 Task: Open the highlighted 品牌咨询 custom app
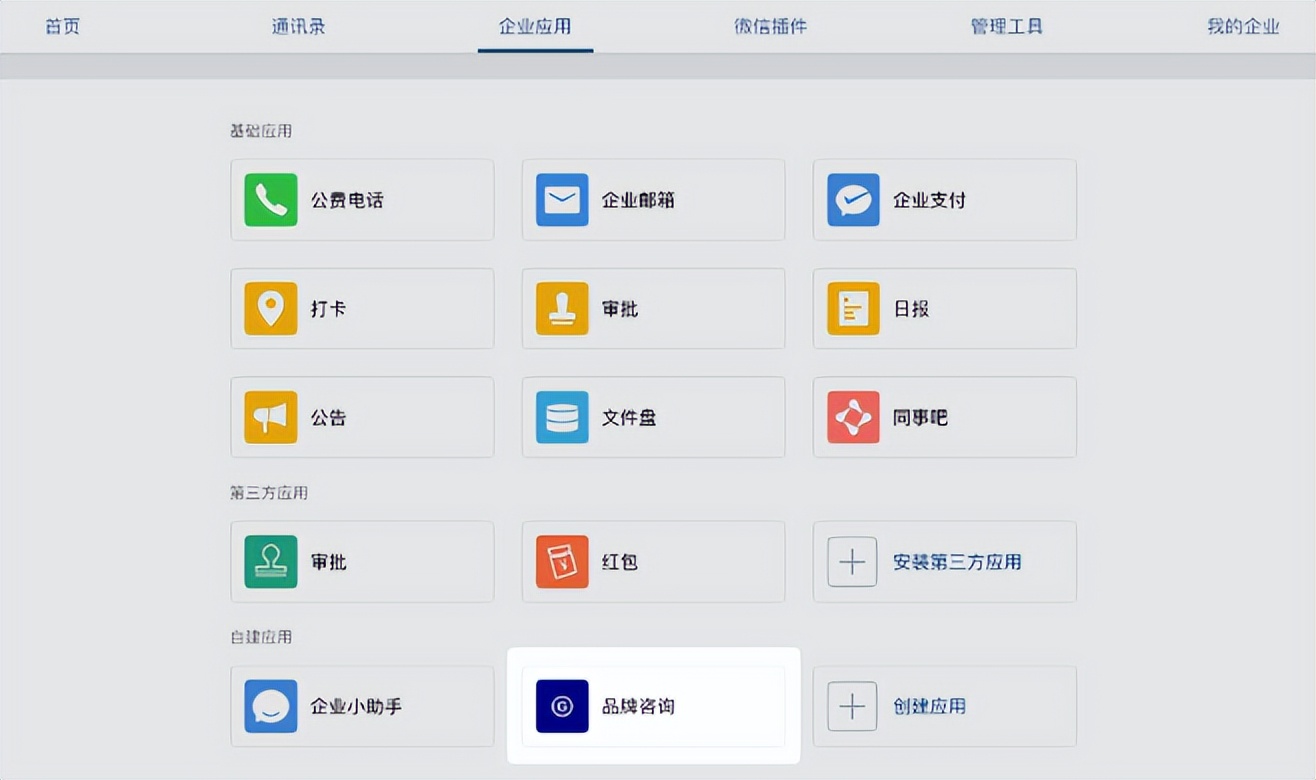[x=653, y=706]
